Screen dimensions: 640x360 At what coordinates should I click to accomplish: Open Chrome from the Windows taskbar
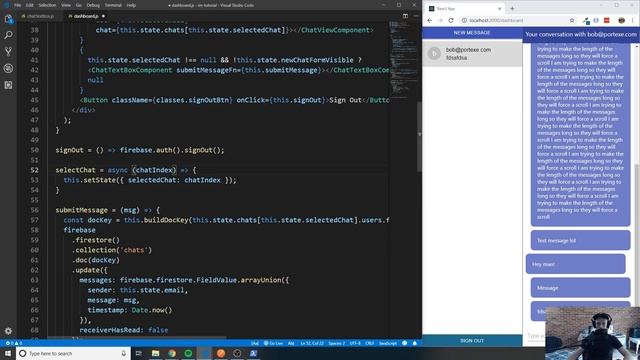click(172, 353)
